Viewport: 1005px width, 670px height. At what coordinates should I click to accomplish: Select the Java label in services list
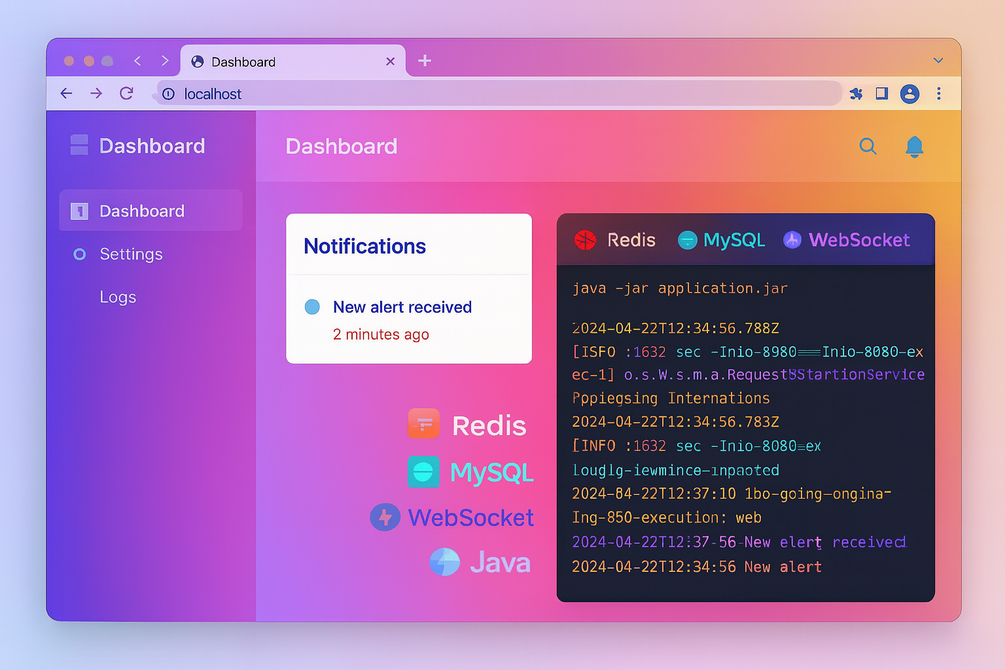click(x=500, y=562)
